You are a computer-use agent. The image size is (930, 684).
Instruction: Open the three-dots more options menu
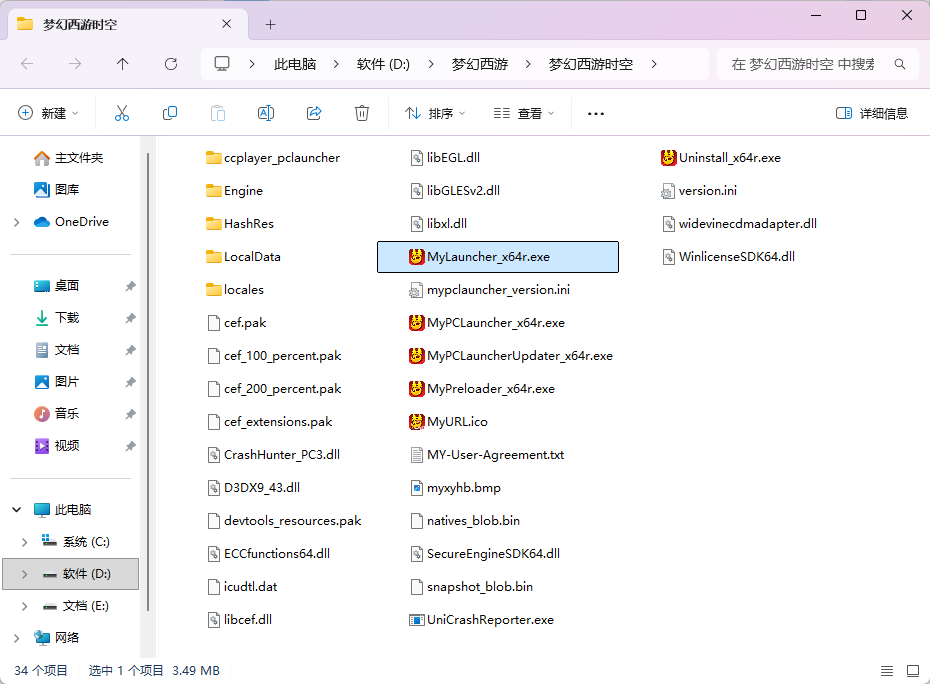pos(595,113)
